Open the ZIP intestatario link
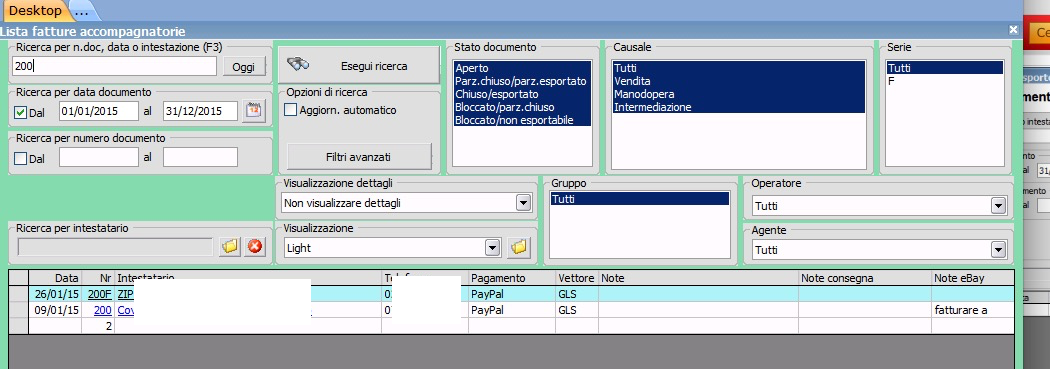Viewport: 1050px width, 369px height. click(126, 294)
